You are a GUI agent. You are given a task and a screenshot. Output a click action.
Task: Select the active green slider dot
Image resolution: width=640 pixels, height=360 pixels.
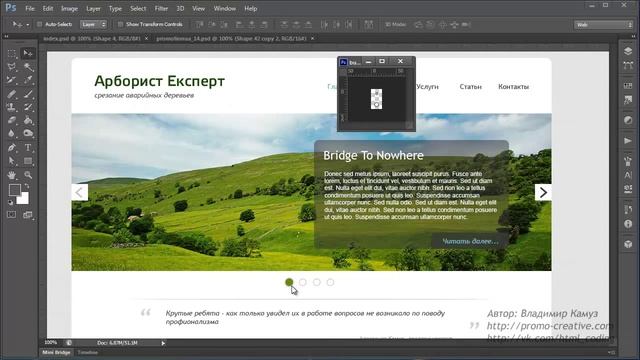click(289, 282)
